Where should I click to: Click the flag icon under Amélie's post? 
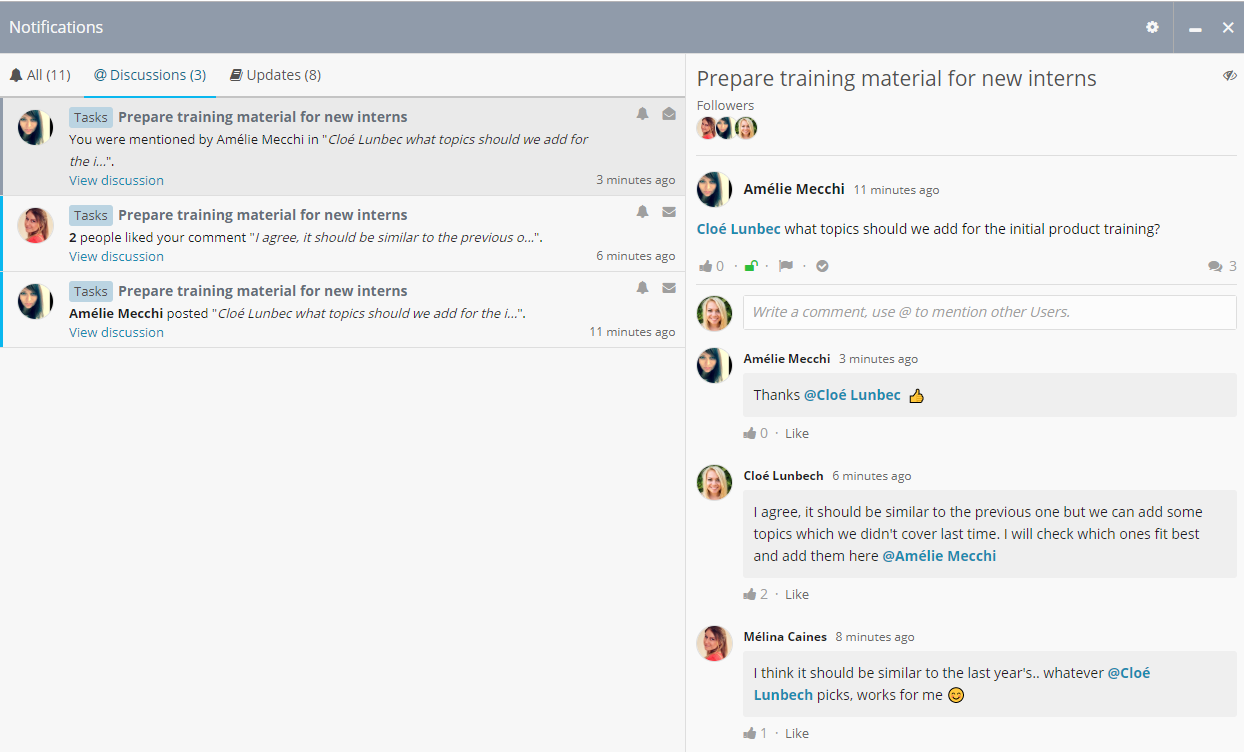786,266
